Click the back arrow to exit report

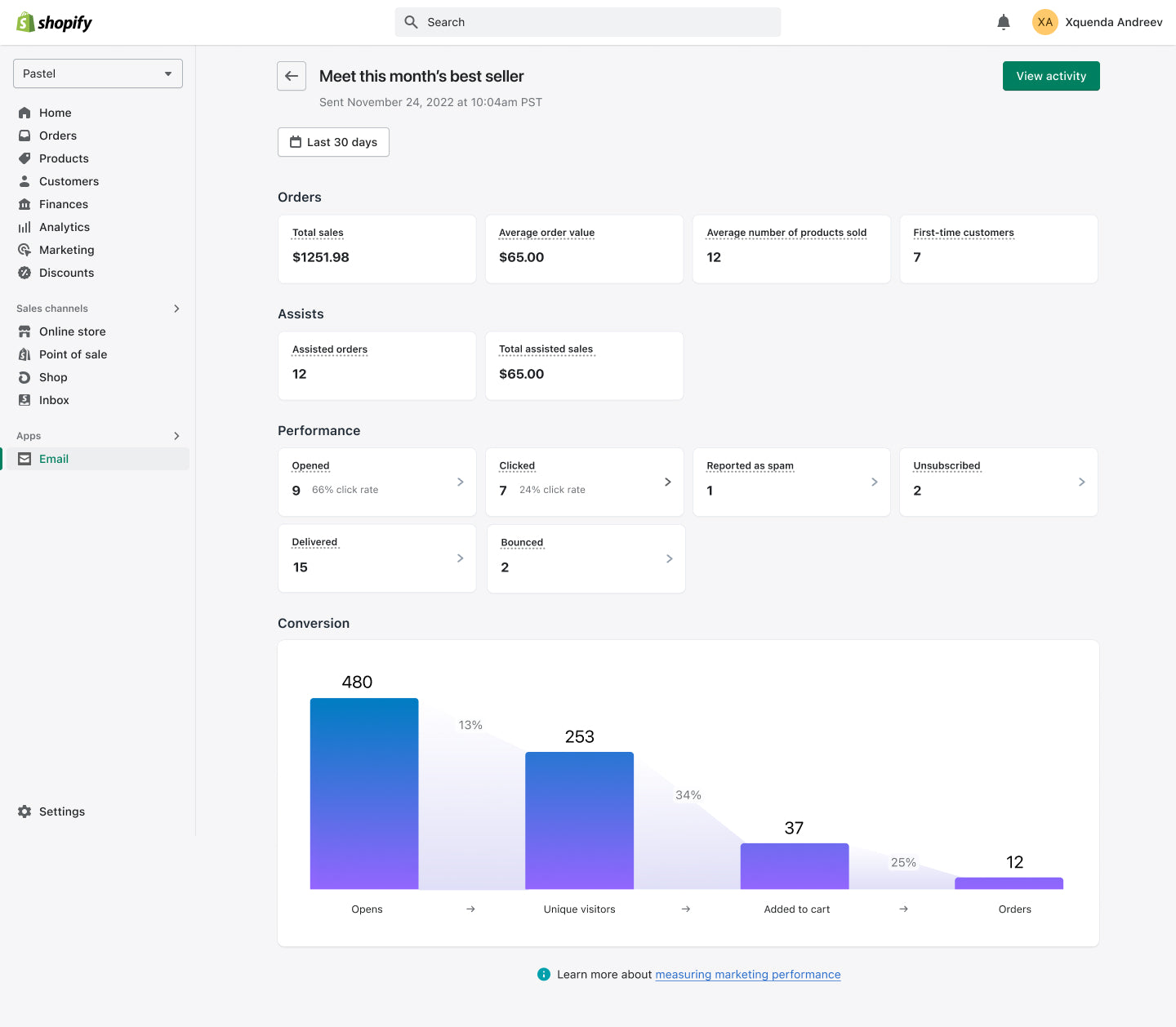292,76
